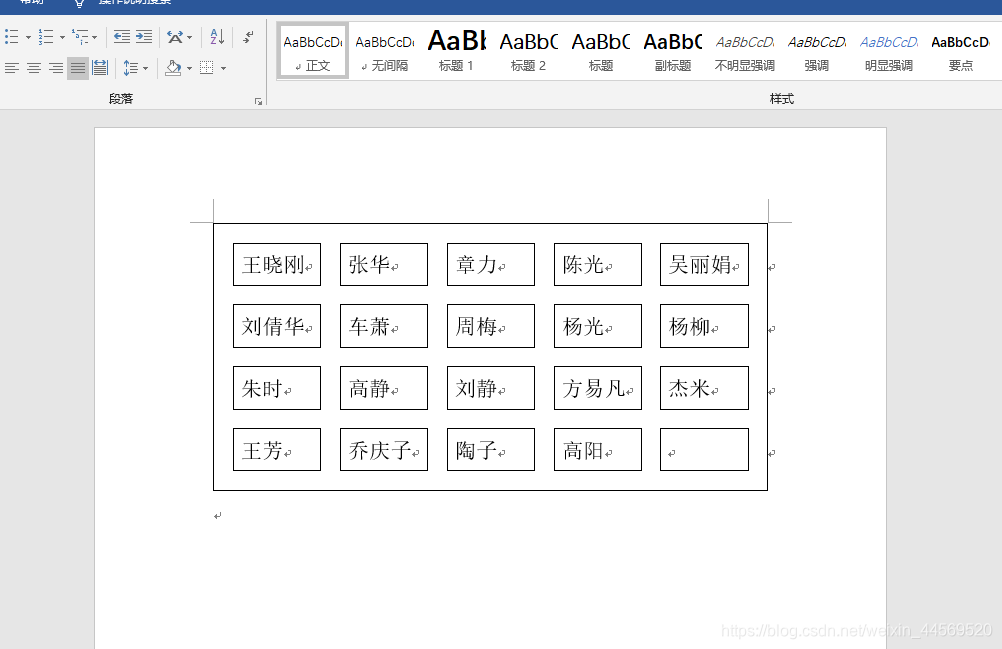The image size is (1002, 649).
Task: Toggle show paragraph marks
Action: click(x=248, y=36)
